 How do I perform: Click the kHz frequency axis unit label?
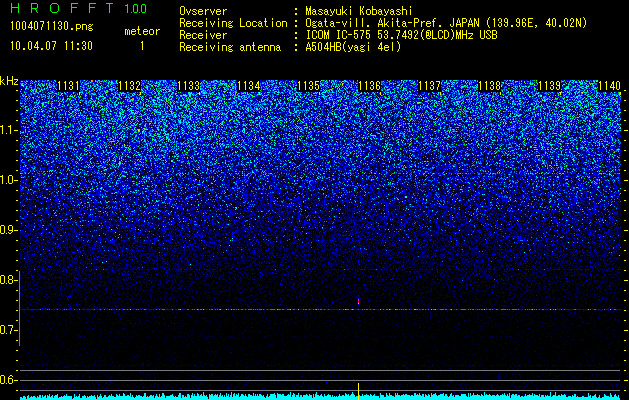pos(9,81)
